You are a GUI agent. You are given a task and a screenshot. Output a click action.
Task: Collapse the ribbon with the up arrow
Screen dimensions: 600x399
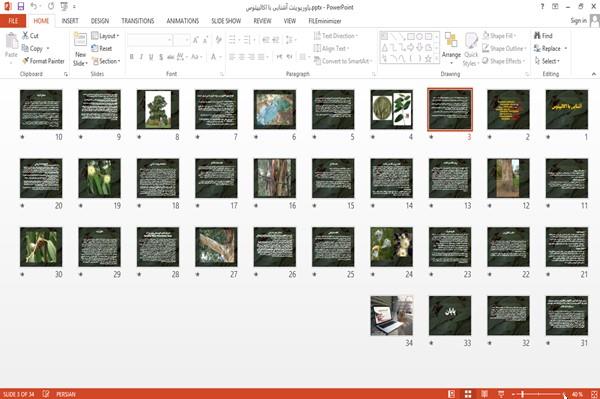pyautogui.click(x=593, y=74)
